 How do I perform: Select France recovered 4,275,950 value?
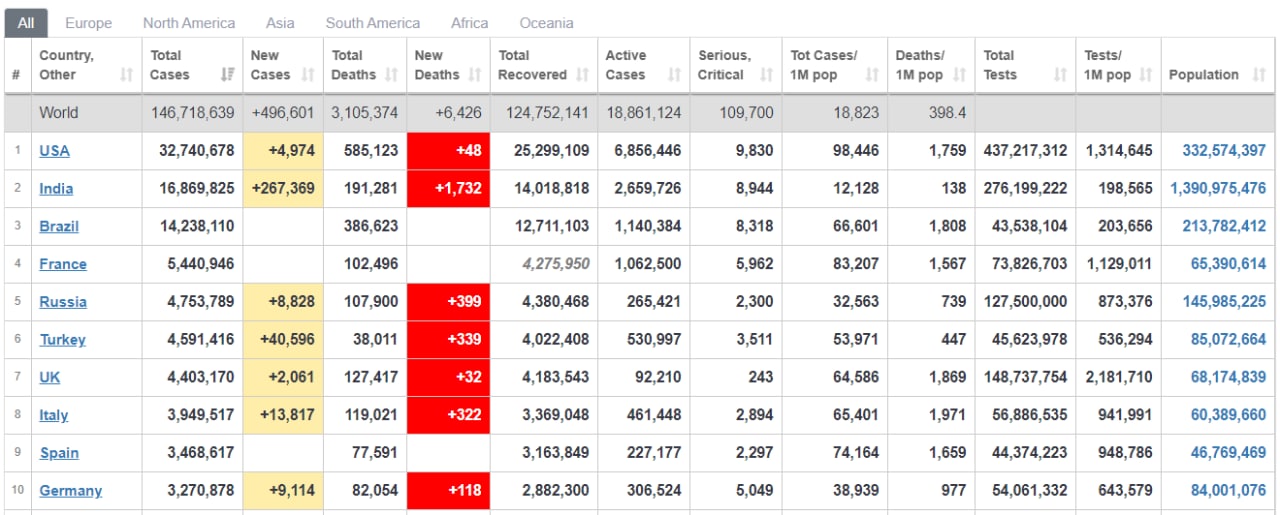click(555, 265)
